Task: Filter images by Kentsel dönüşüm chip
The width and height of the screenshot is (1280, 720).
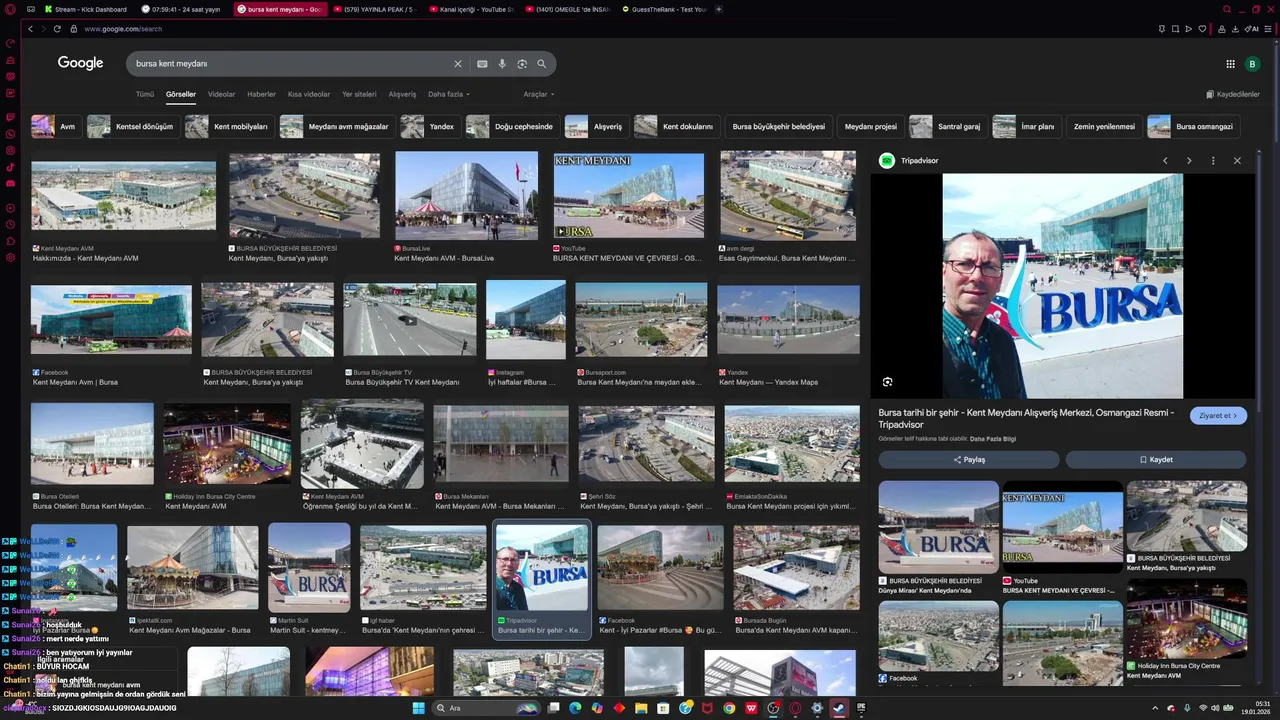Action: pos(133,127)
